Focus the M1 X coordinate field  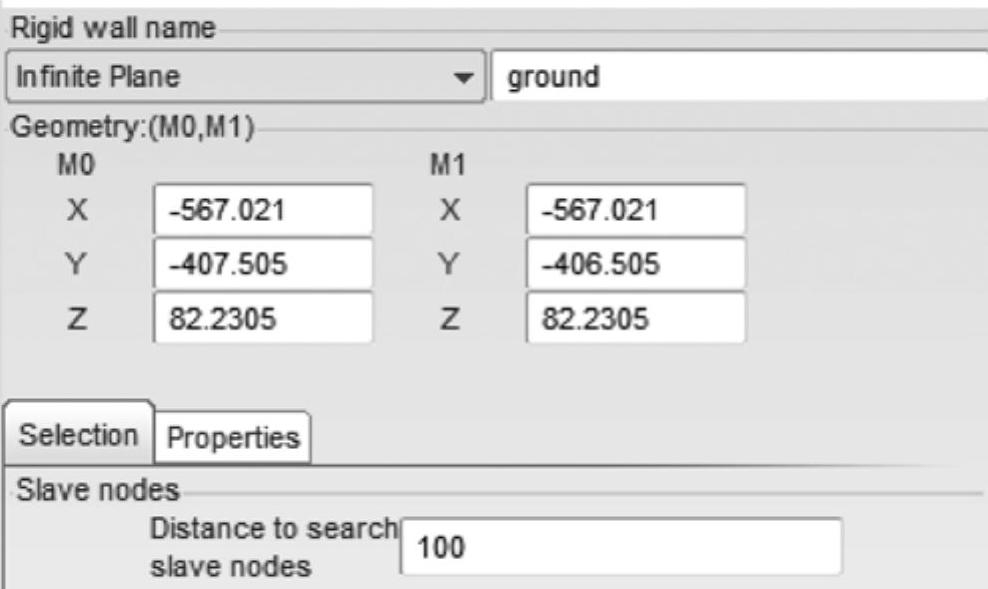[635, 210]
